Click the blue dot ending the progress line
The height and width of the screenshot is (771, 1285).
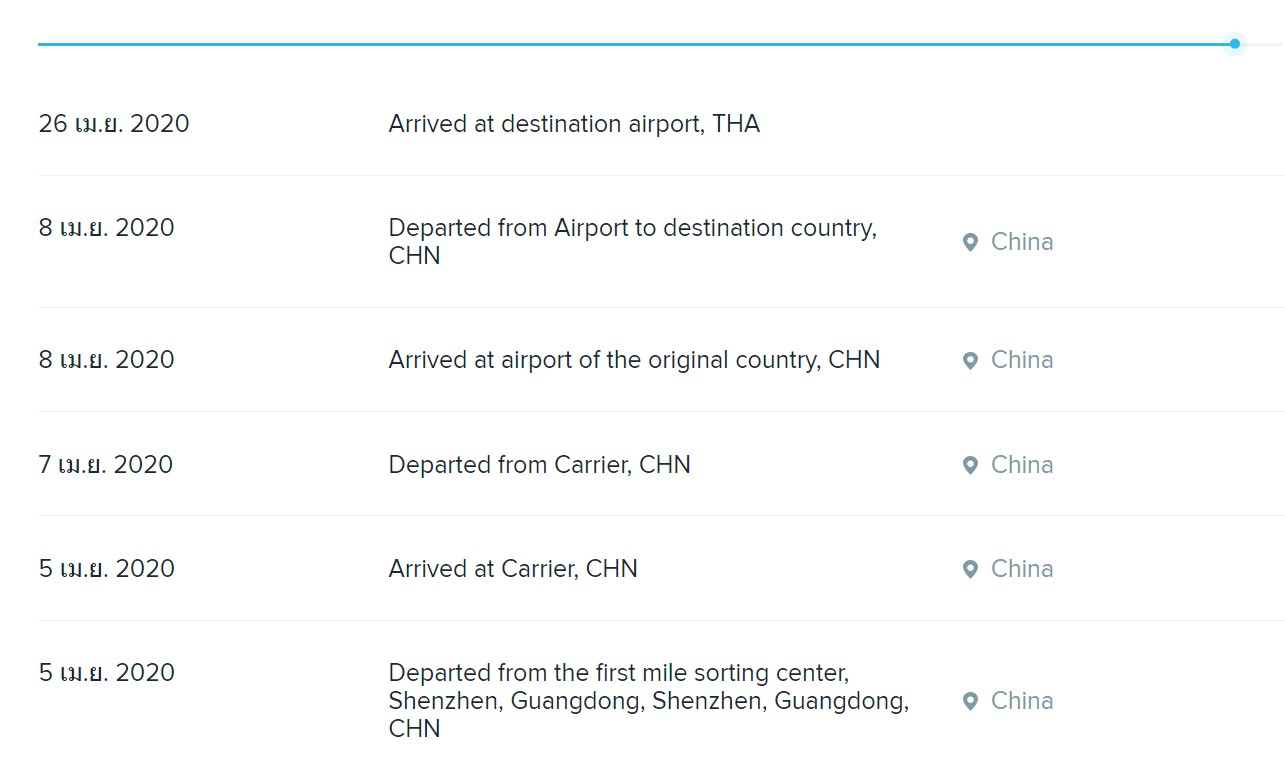(1235, 44)
